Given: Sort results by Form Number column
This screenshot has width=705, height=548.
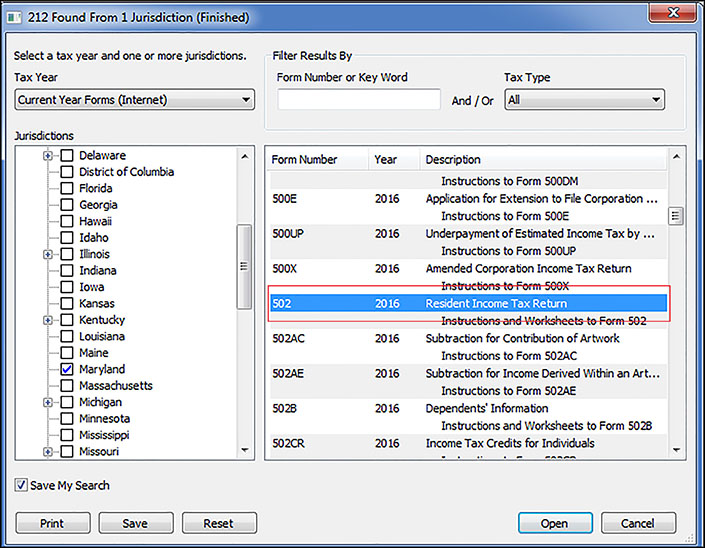Looking at the screenshot, I should [x=305, y=160].
